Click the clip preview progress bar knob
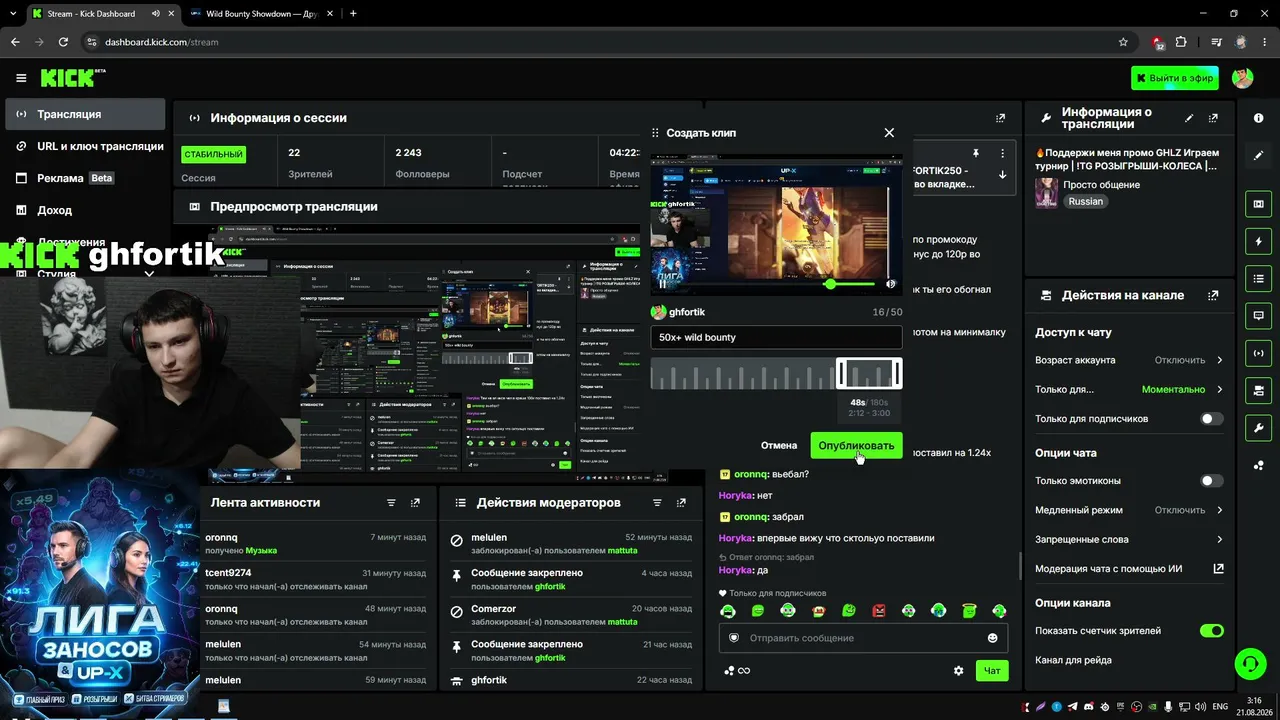The image size is (1280, 720). point(830,284)
